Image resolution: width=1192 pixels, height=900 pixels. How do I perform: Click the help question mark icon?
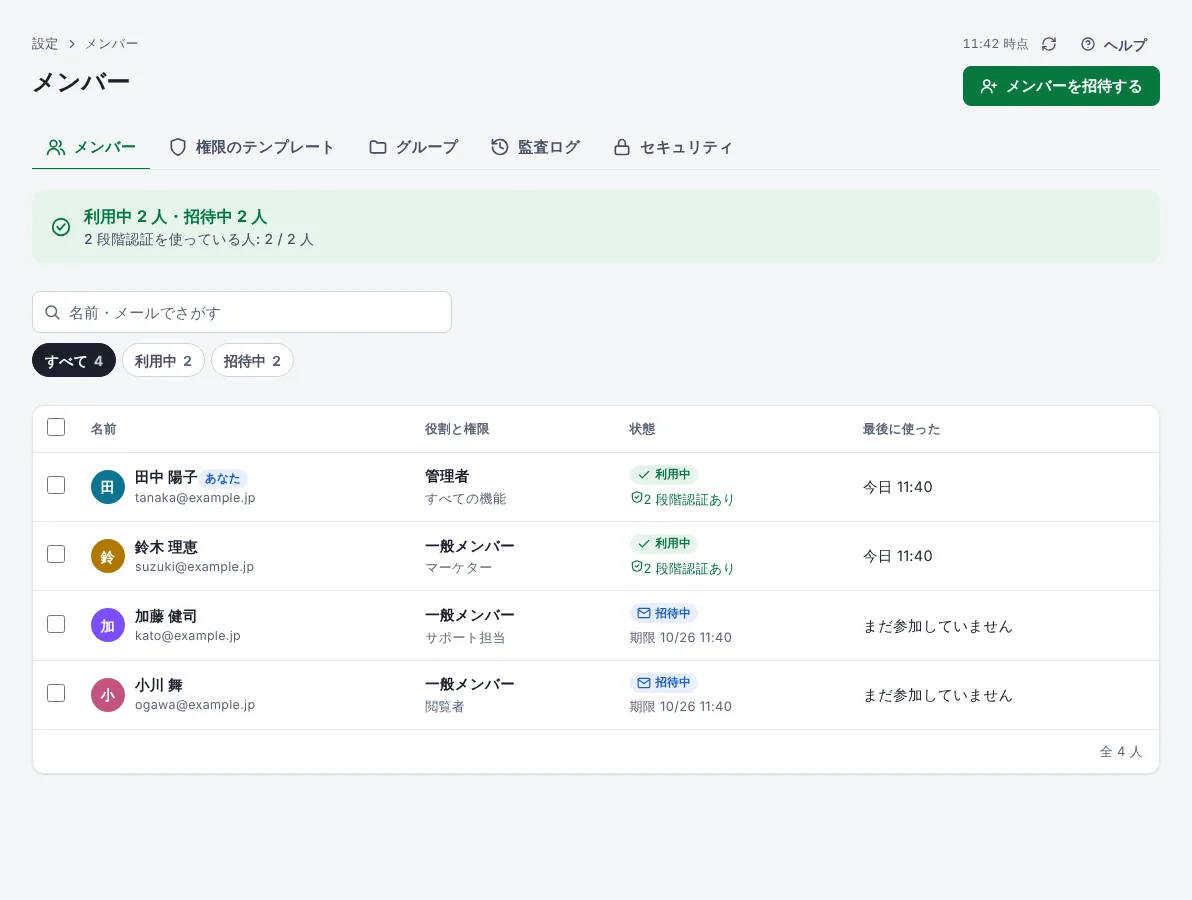[x=1088, y=44]
